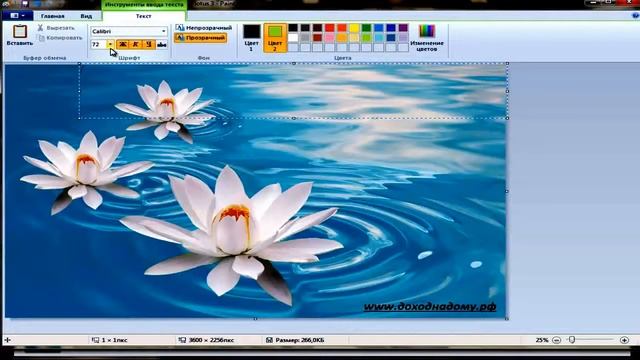
Task: Click the cursor position crosshair icon in status bar
Action: 7,340
